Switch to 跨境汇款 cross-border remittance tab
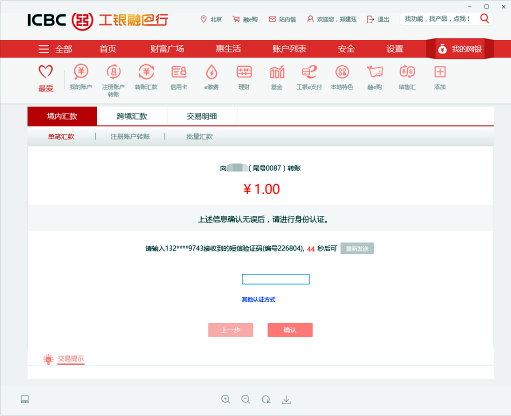Viewport: 511px width, 416px height. 132,116
